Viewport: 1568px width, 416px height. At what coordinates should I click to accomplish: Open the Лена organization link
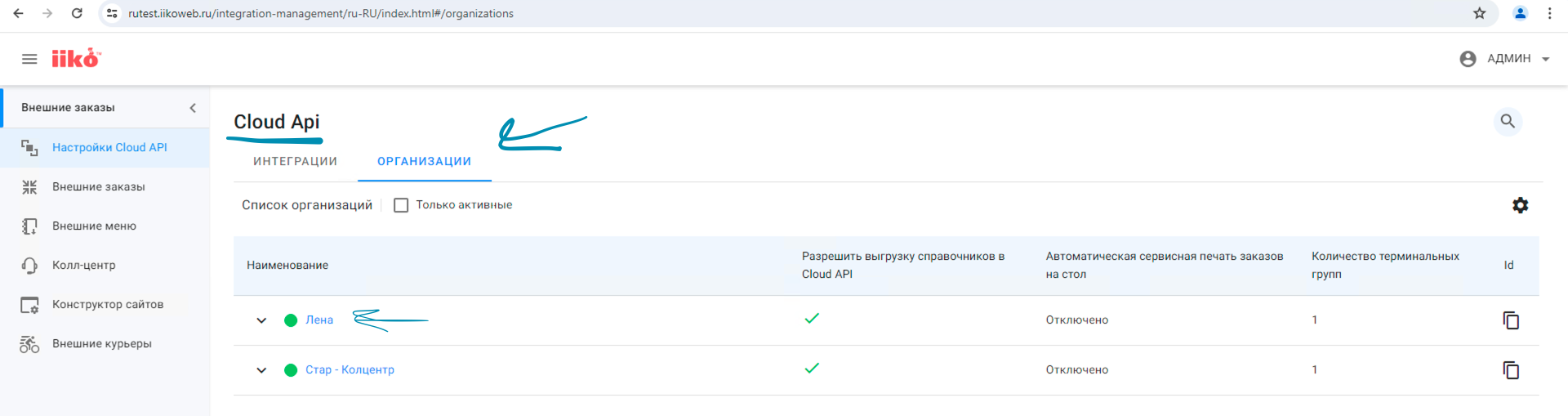319,320
